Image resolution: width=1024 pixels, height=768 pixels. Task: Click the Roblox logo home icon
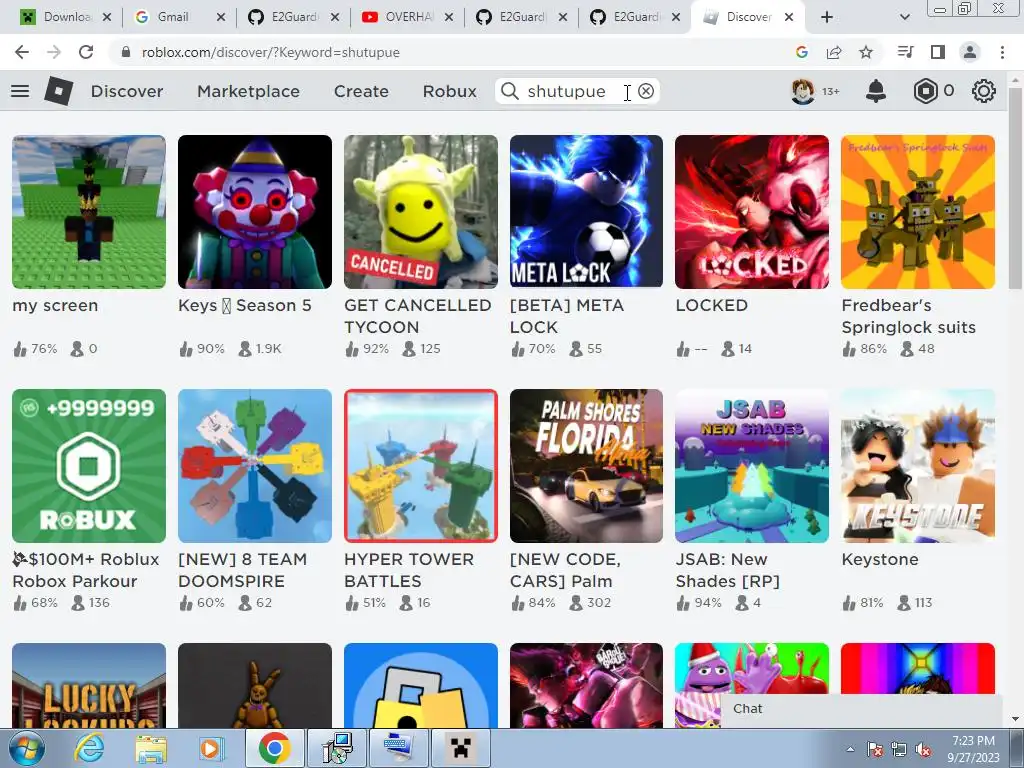pyautogui.click(x=58, y=91)
